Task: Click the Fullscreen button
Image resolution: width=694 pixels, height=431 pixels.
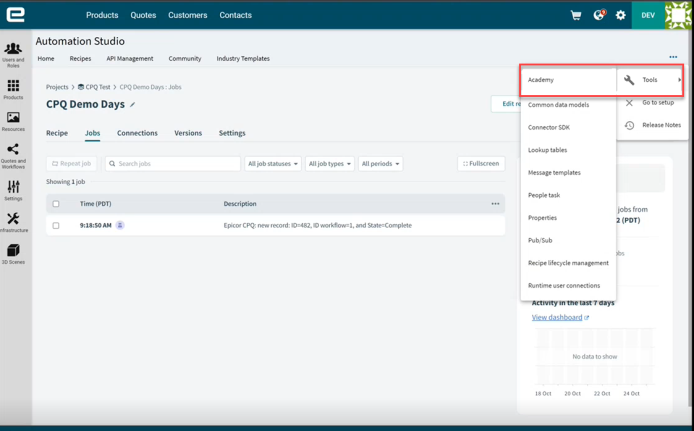Action: (x=481, y=164)
